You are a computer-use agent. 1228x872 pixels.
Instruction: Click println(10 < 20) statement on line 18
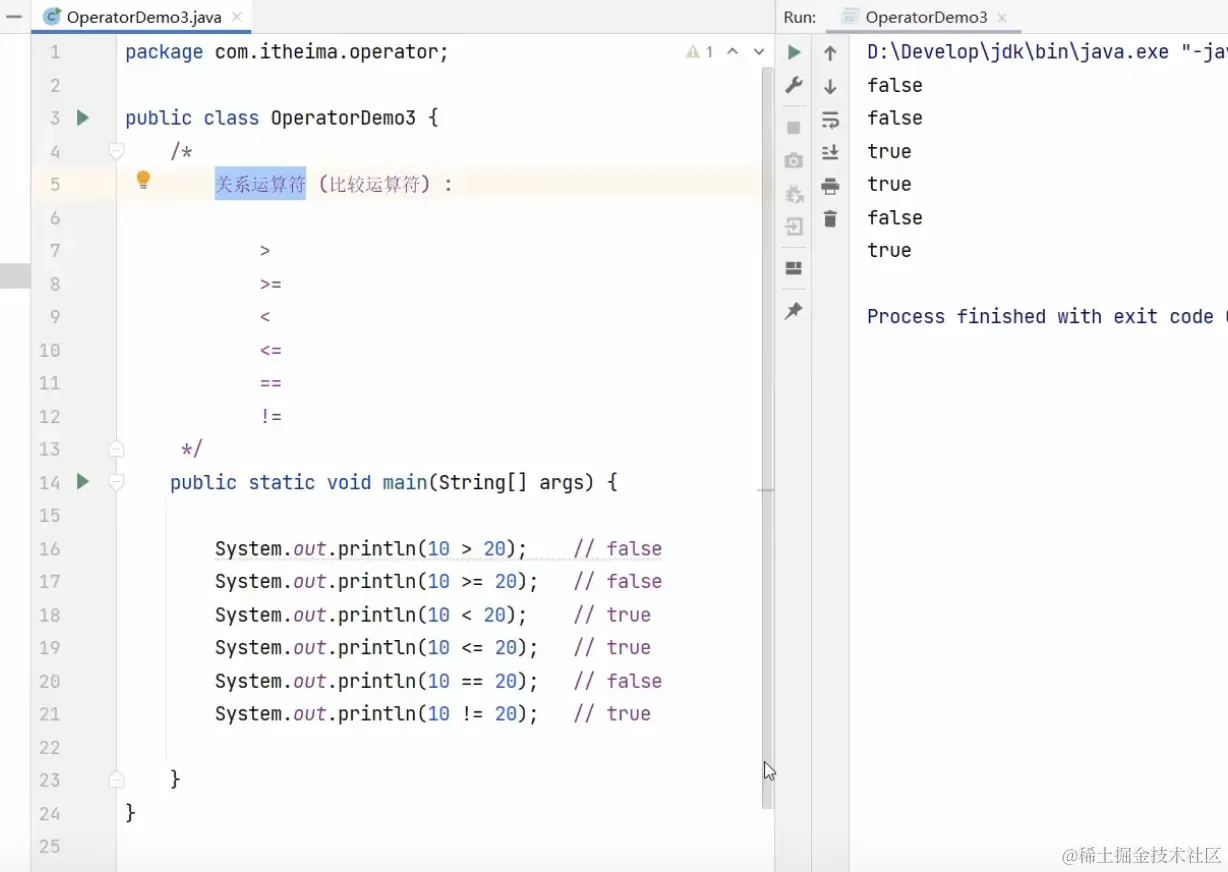(371, 614)
